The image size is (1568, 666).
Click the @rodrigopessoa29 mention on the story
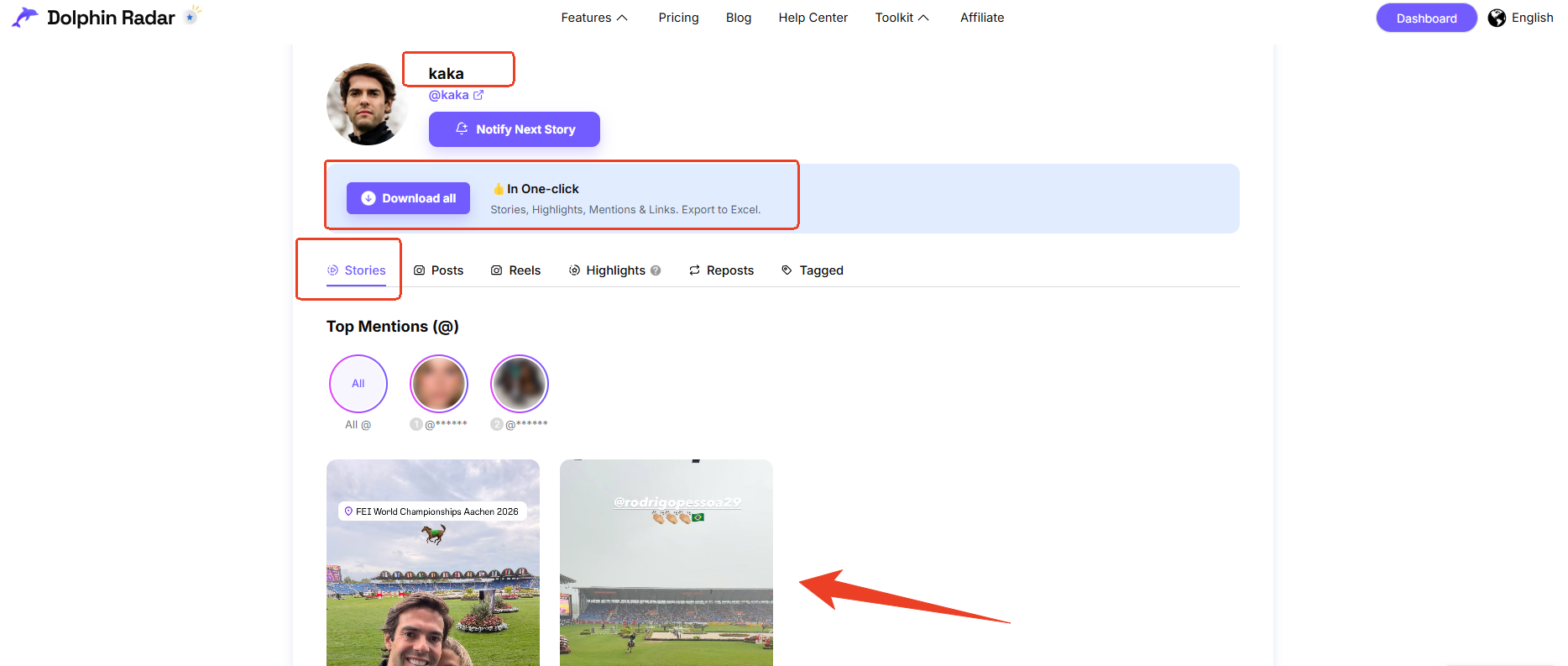pos(677,502)
